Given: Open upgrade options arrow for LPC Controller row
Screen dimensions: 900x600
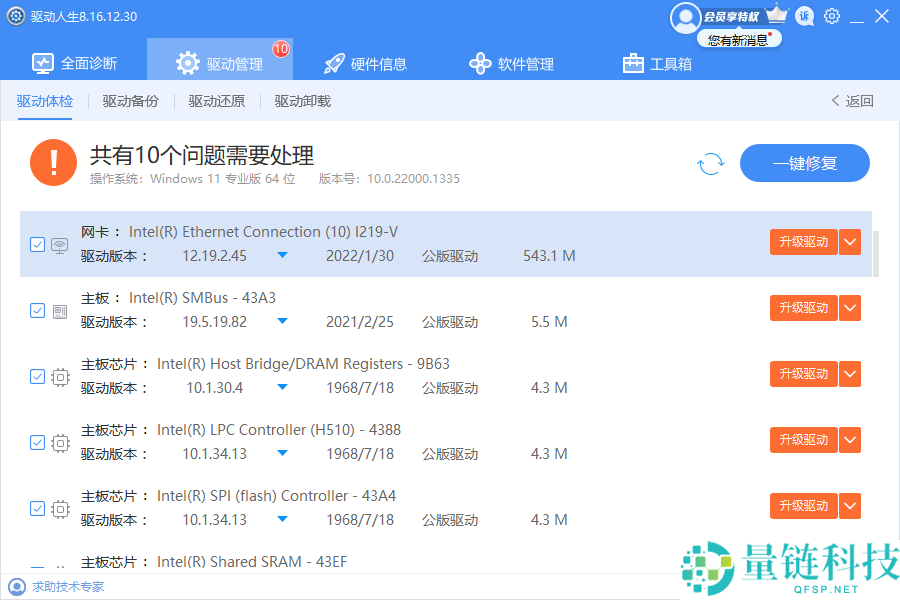Looking at the screenshot, I should click(850, 440).
